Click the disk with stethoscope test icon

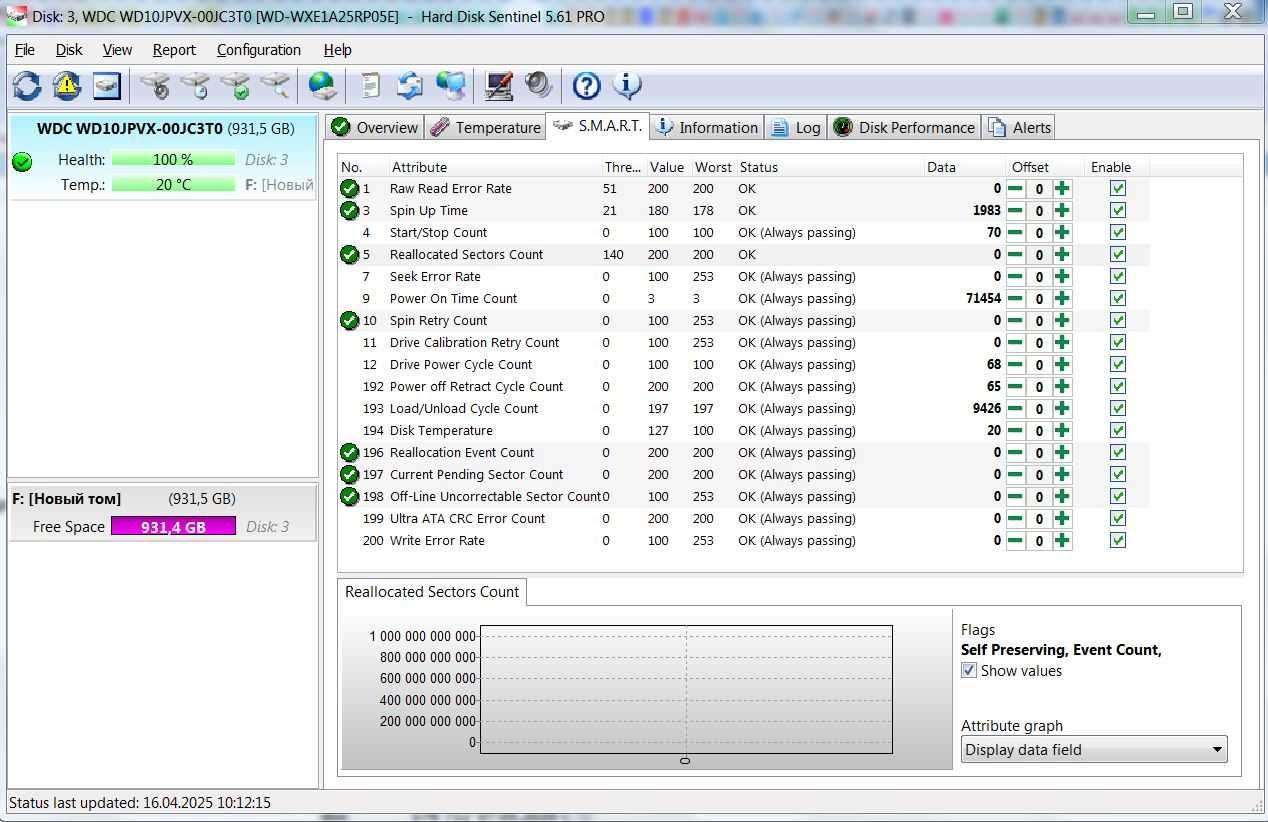155,85
